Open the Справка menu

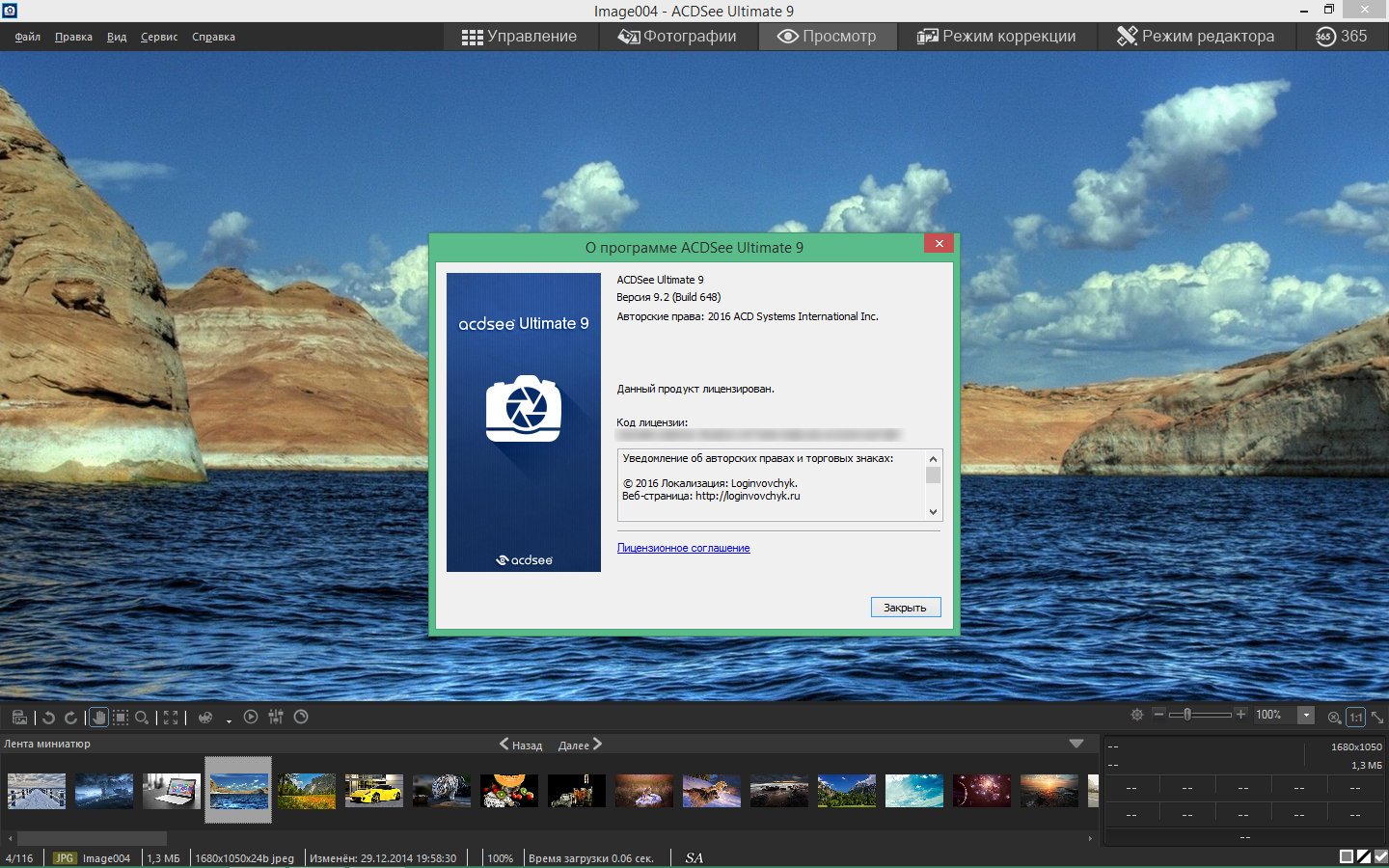click(213, 37)
